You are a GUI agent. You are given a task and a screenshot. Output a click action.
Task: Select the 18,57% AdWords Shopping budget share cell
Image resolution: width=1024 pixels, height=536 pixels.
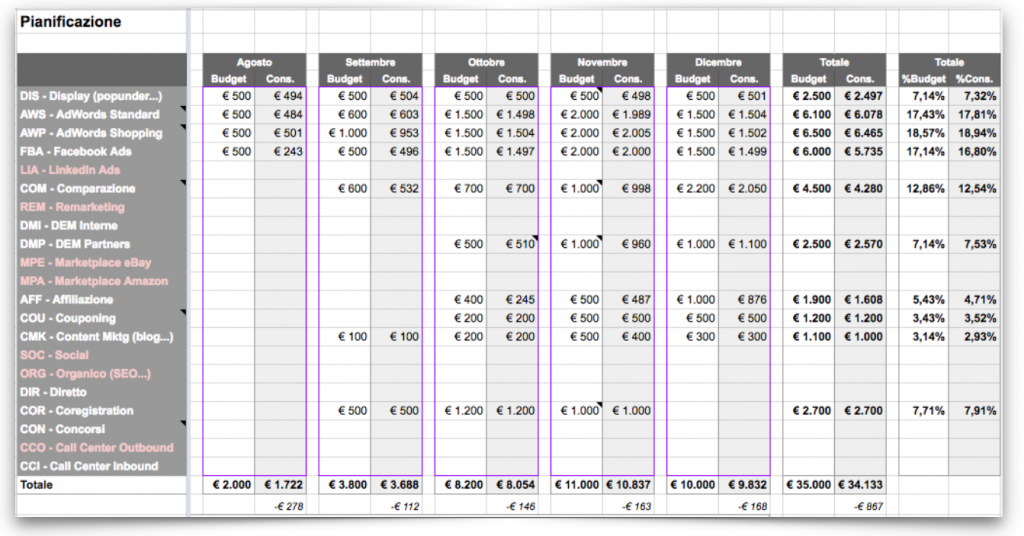click(x=925, y=133)
